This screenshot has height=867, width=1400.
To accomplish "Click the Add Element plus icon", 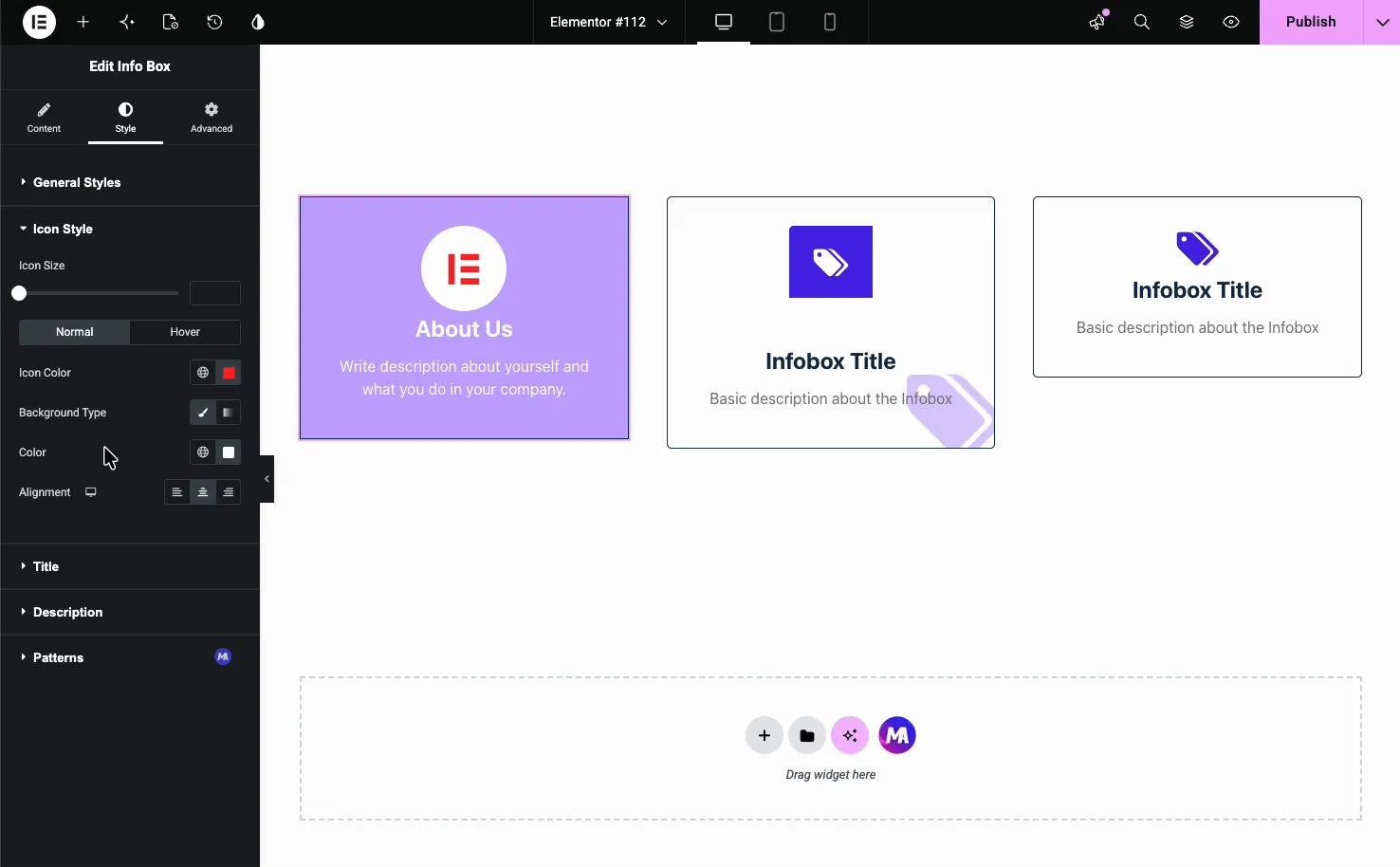I will point(83,22).
